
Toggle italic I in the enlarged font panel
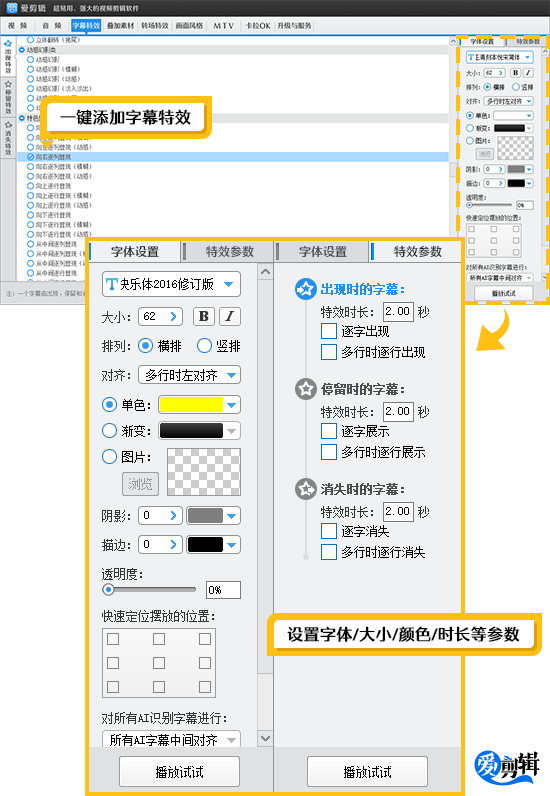[230, 316]
